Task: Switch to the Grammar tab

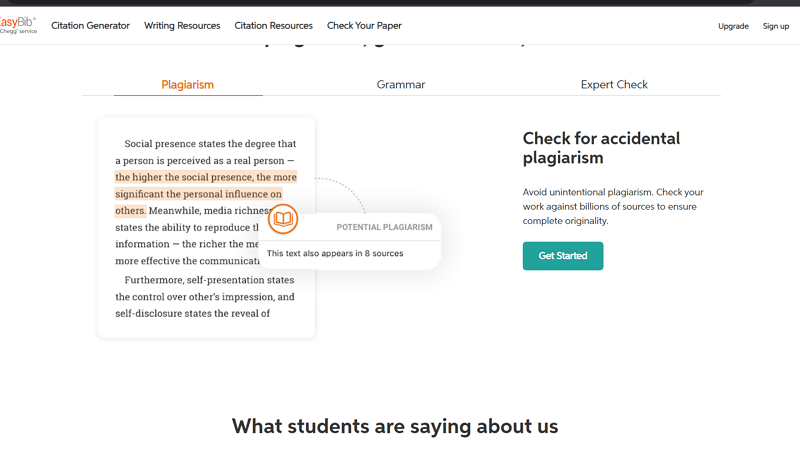Action: 401,85
